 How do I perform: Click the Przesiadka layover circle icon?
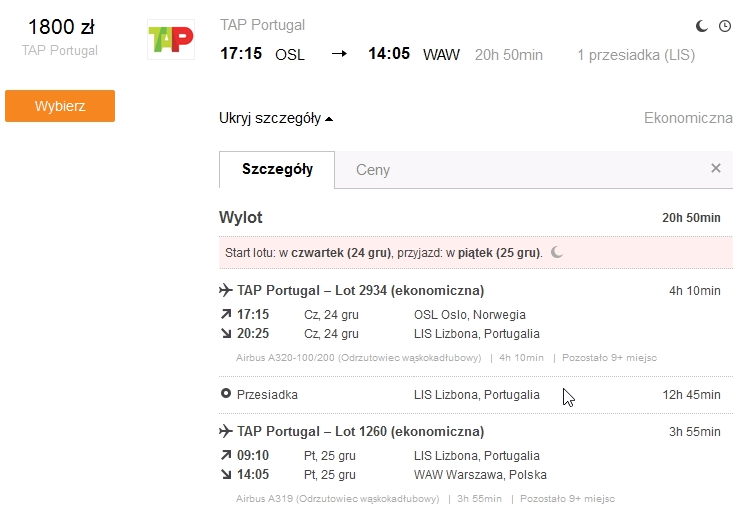tap(226, 393)
